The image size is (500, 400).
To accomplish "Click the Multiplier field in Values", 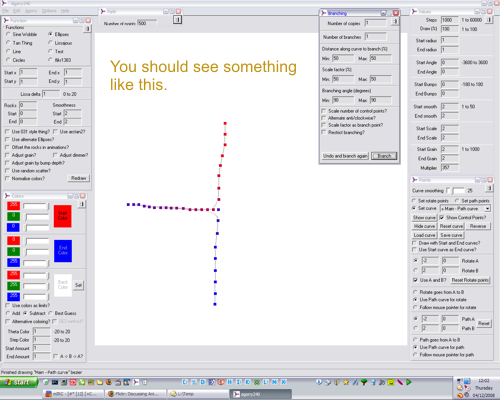I will pos(450,168).
